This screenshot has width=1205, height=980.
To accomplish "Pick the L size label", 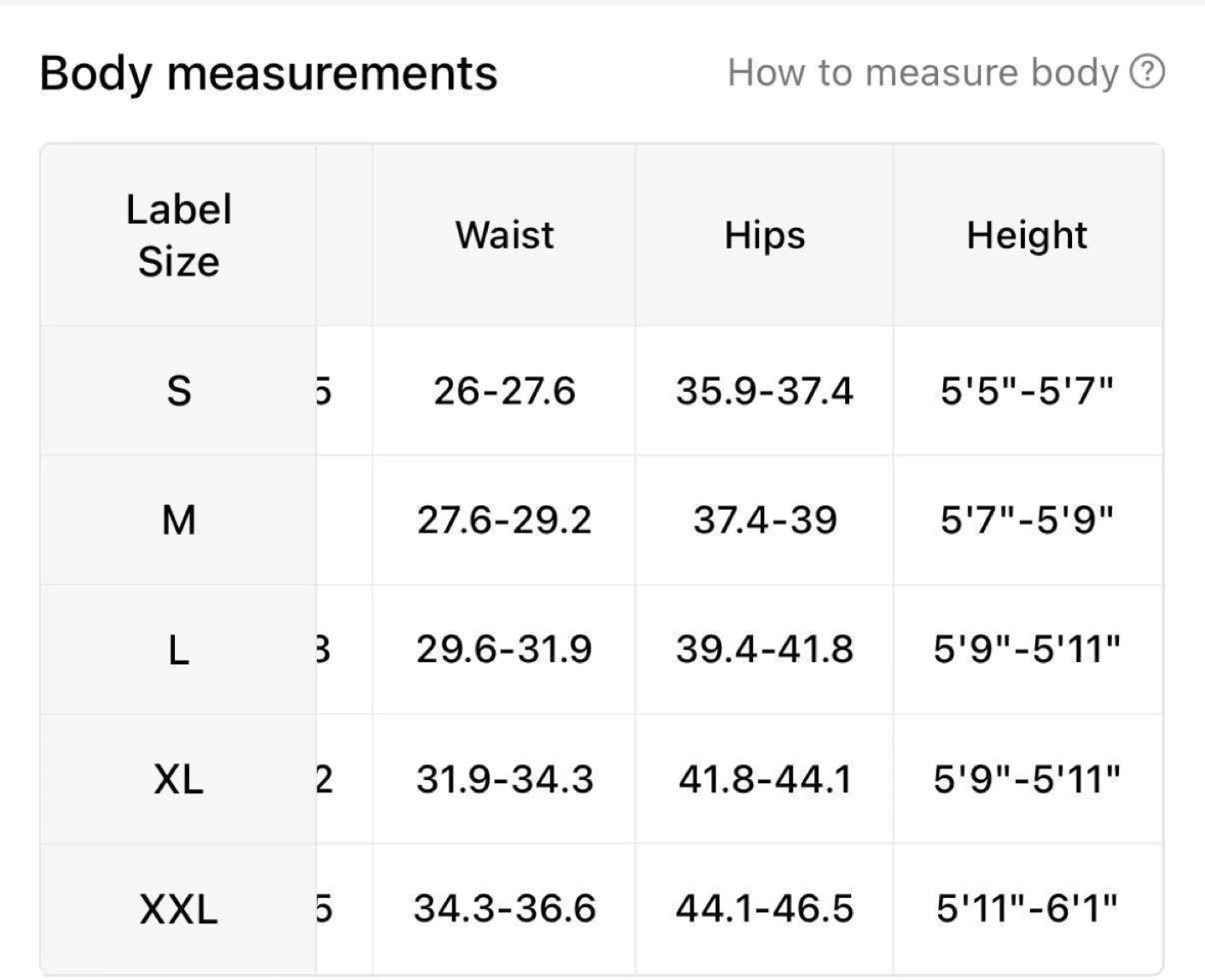I will pos(178,649).
